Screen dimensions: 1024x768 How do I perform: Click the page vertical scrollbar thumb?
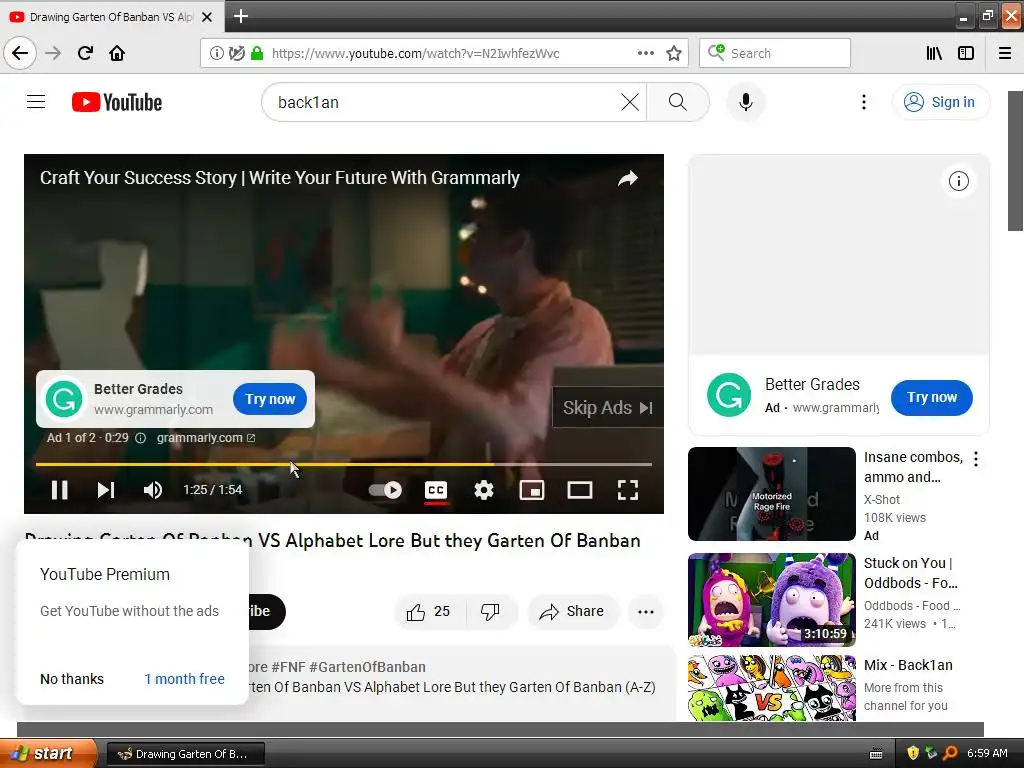1015,161
